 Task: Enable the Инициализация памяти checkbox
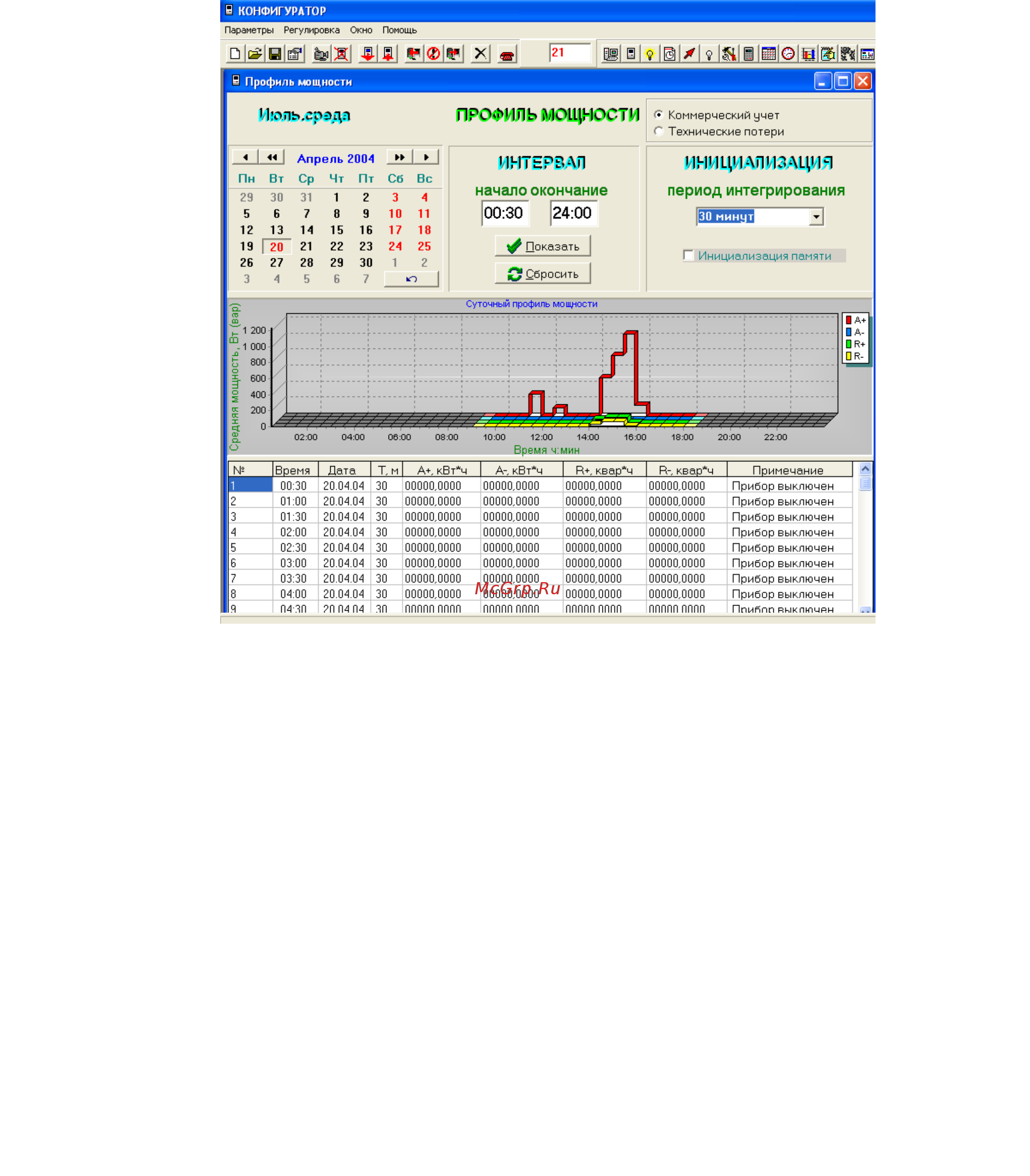click(688, 255)
